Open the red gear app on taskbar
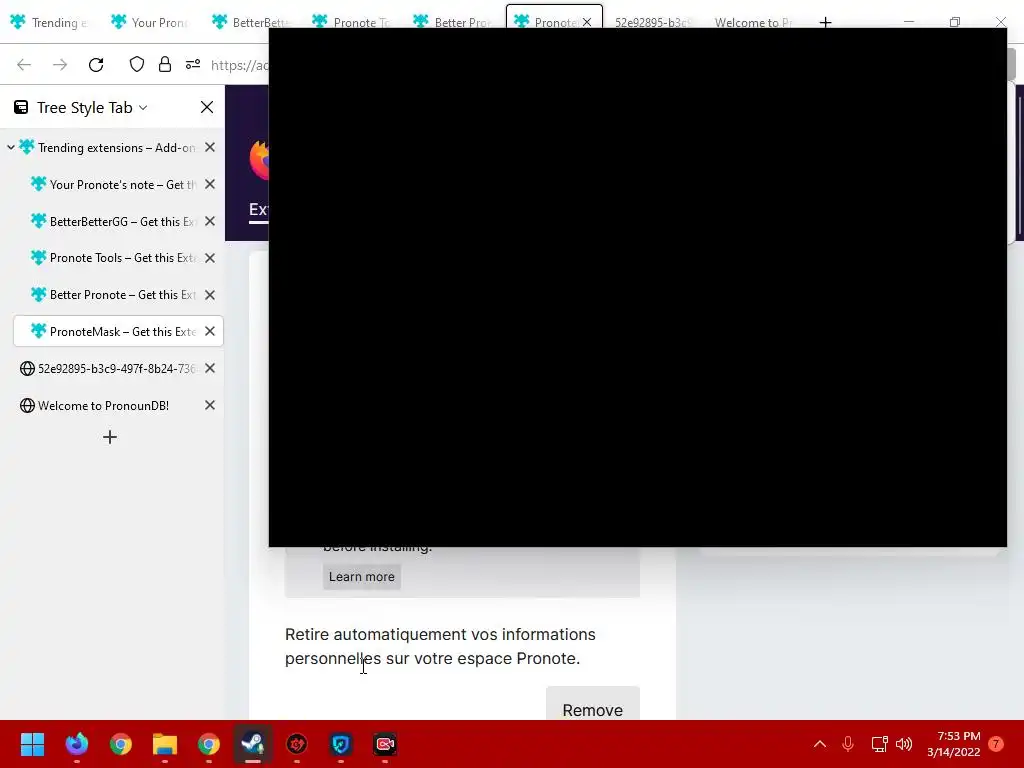The image size is (1024, 768). pyautogui.click(x=297, y=744)
